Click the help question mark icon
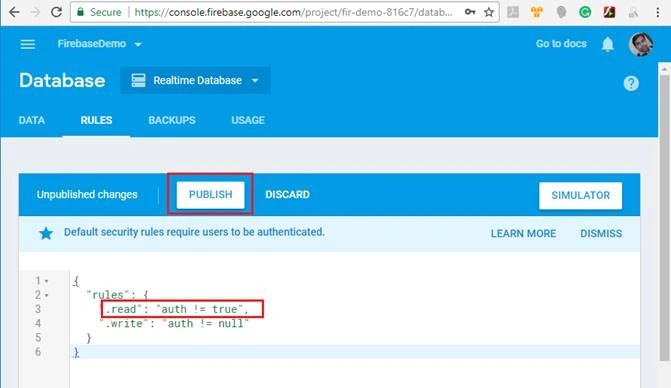 click(631, 83)
